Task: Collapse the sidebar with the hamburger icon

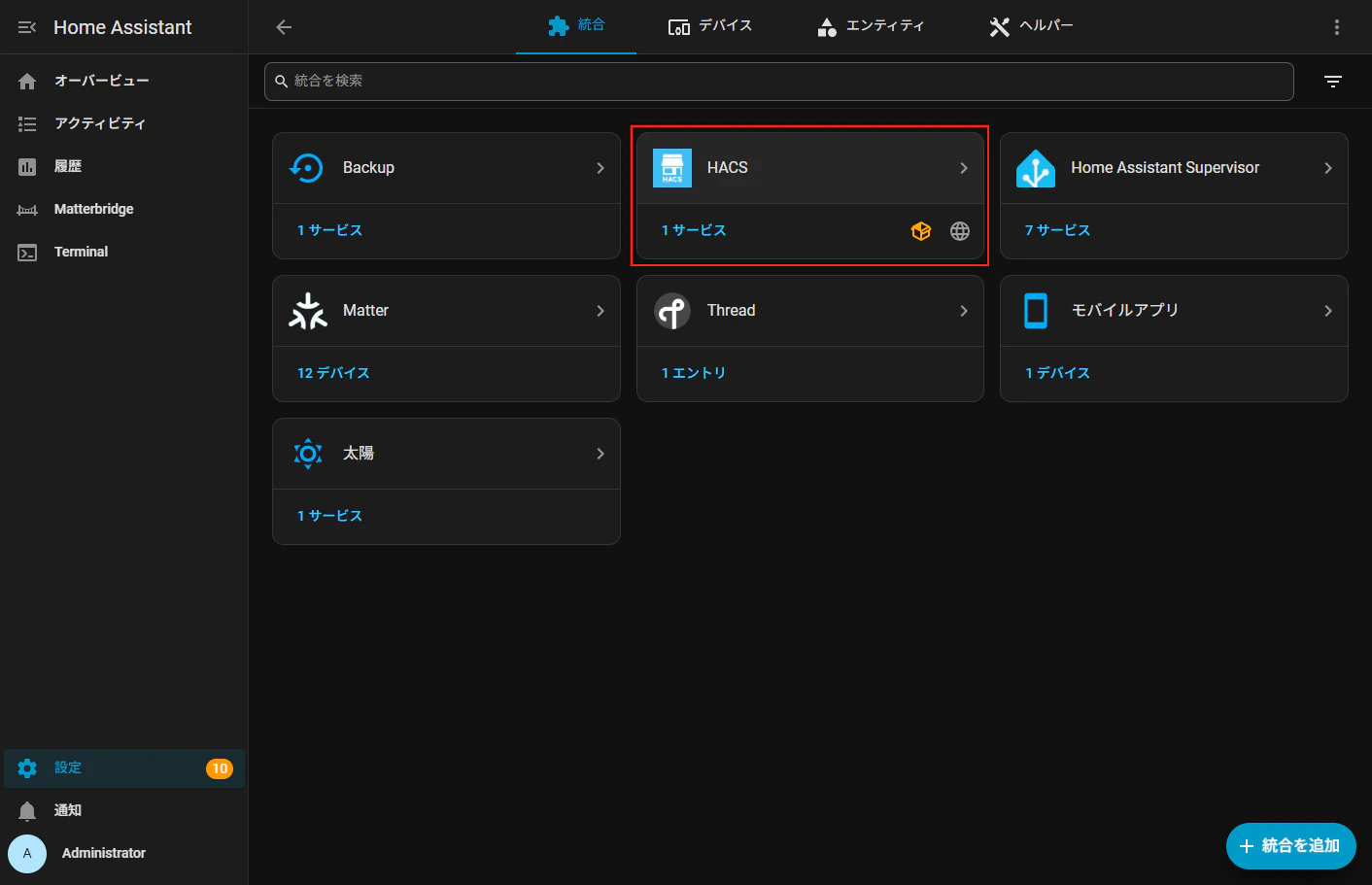Action: pyautogui.click(x=27, y=27)
